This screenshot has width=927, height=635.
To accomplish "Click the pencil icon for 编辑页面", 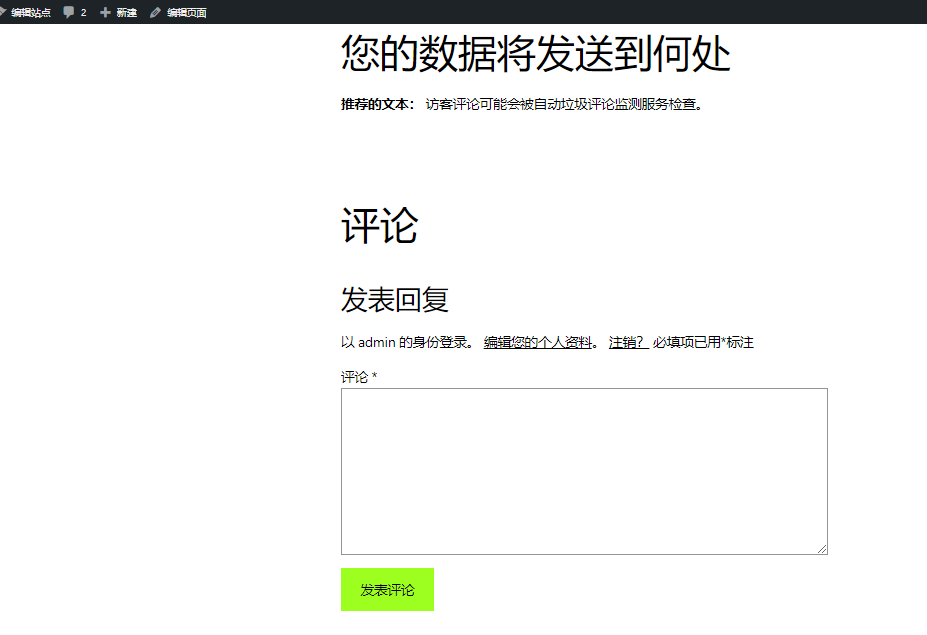I will pos(155,12).
